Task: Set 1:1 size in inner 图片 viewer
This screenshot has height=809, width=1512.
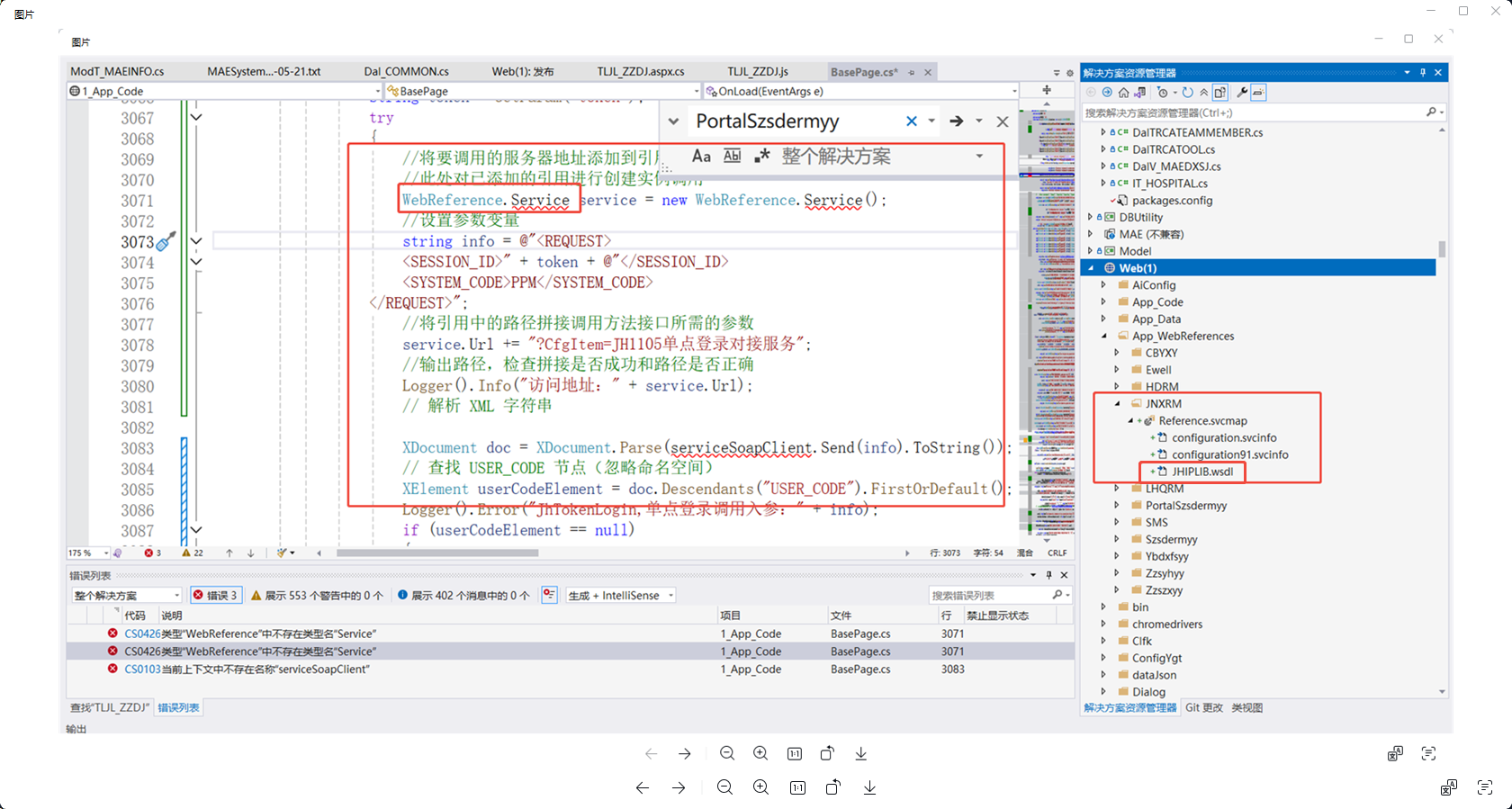Action: click(795, 753)
